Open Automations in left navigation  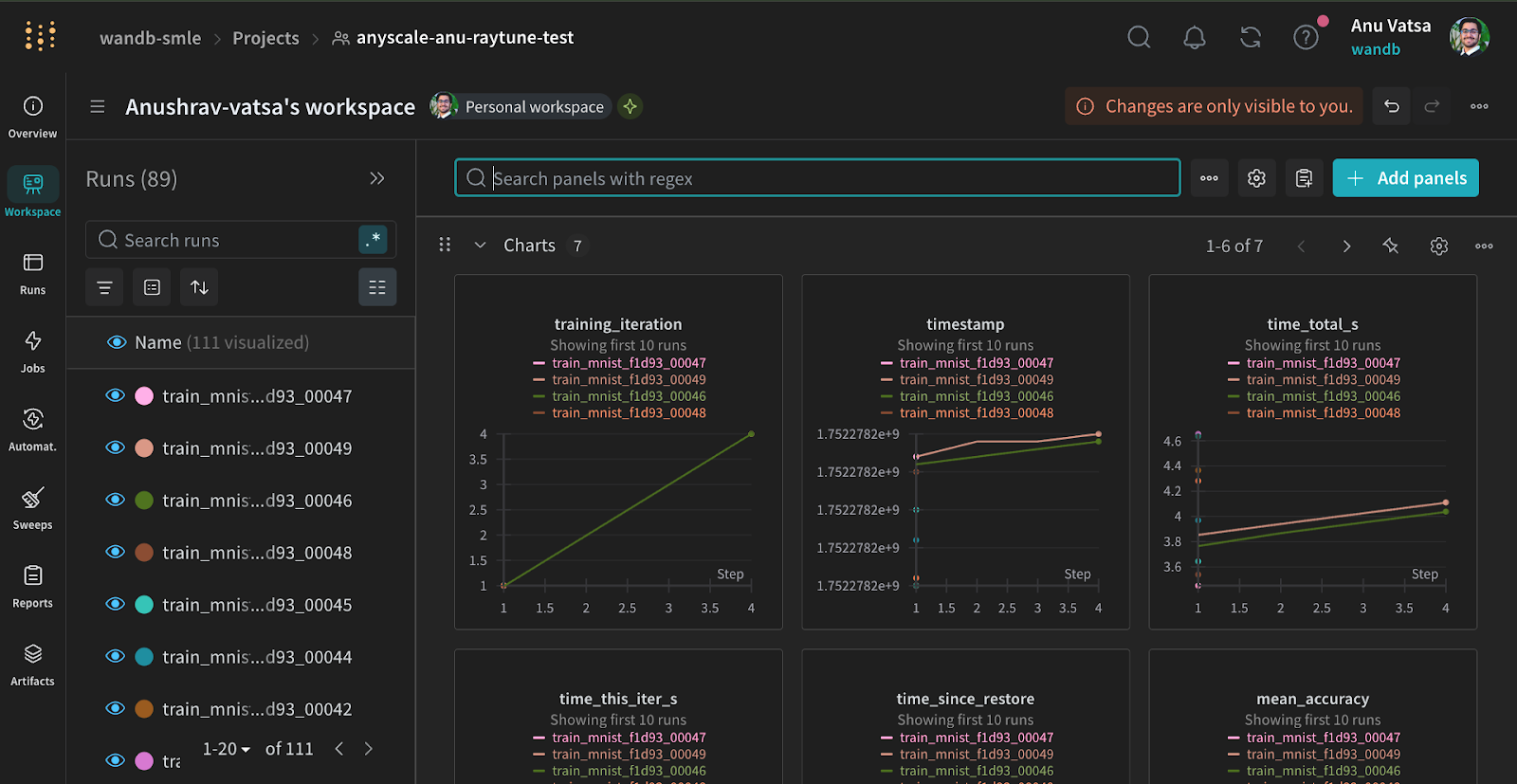tap(32, 429)
